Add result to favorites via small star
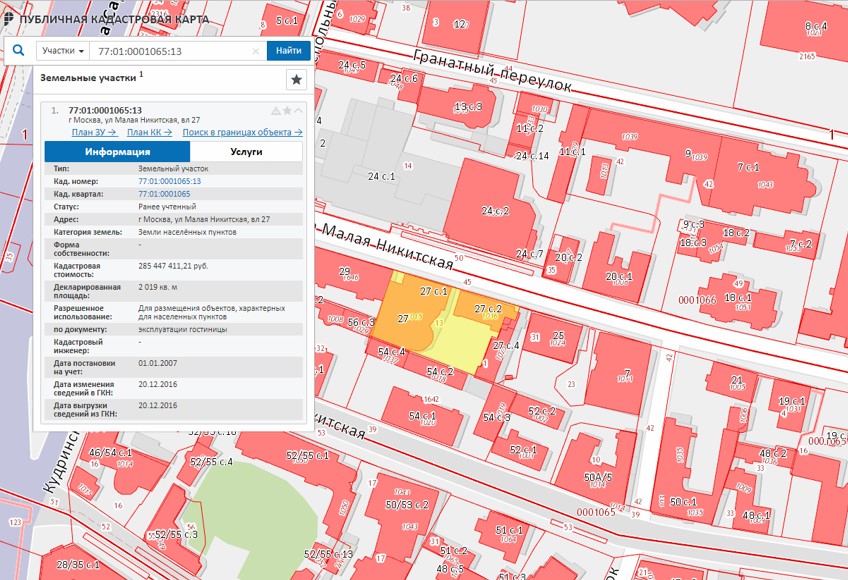This screenshot has width=848, height=580. pyautogui.click(x=287, y=110)
